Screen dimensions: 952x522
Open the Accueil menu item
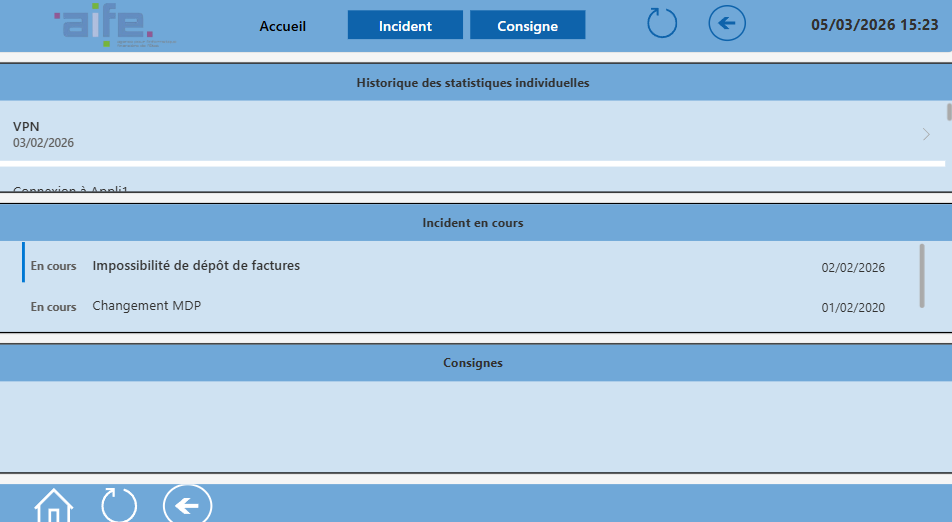pos(282,26)
